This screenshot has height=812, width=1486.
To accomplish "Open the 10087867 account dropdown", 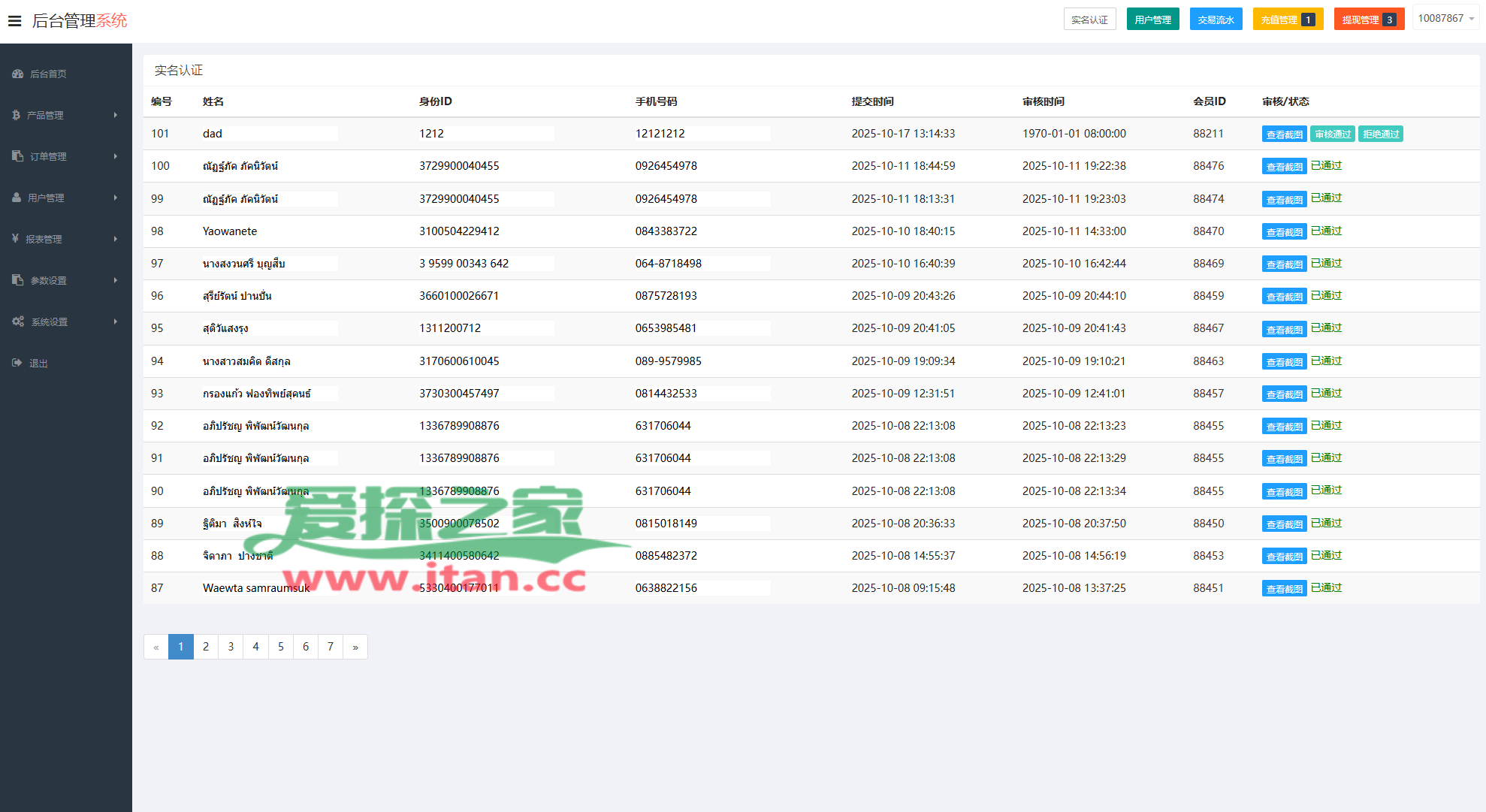I will click(1445, 18).
